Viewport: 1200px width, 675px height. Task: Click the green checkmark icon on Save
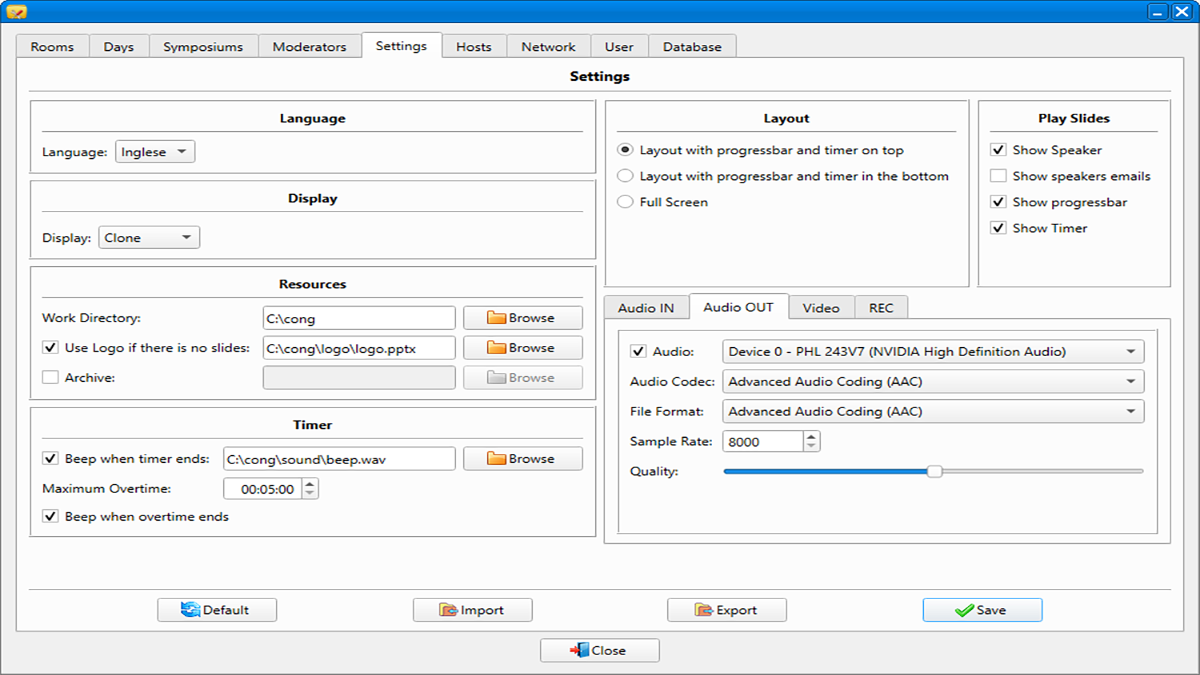point(964,610)
